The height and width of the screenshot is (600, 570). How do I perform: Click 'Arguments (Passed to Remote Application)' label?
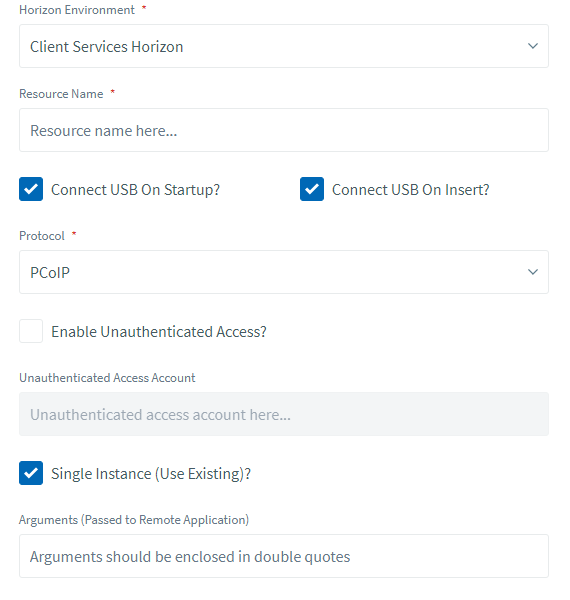coord(134,520)
